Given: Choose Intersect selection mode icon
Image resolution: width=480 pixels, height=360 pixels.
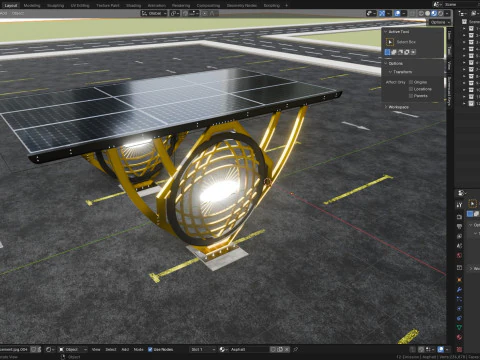Looking at the screenshot, I should 413,52.
